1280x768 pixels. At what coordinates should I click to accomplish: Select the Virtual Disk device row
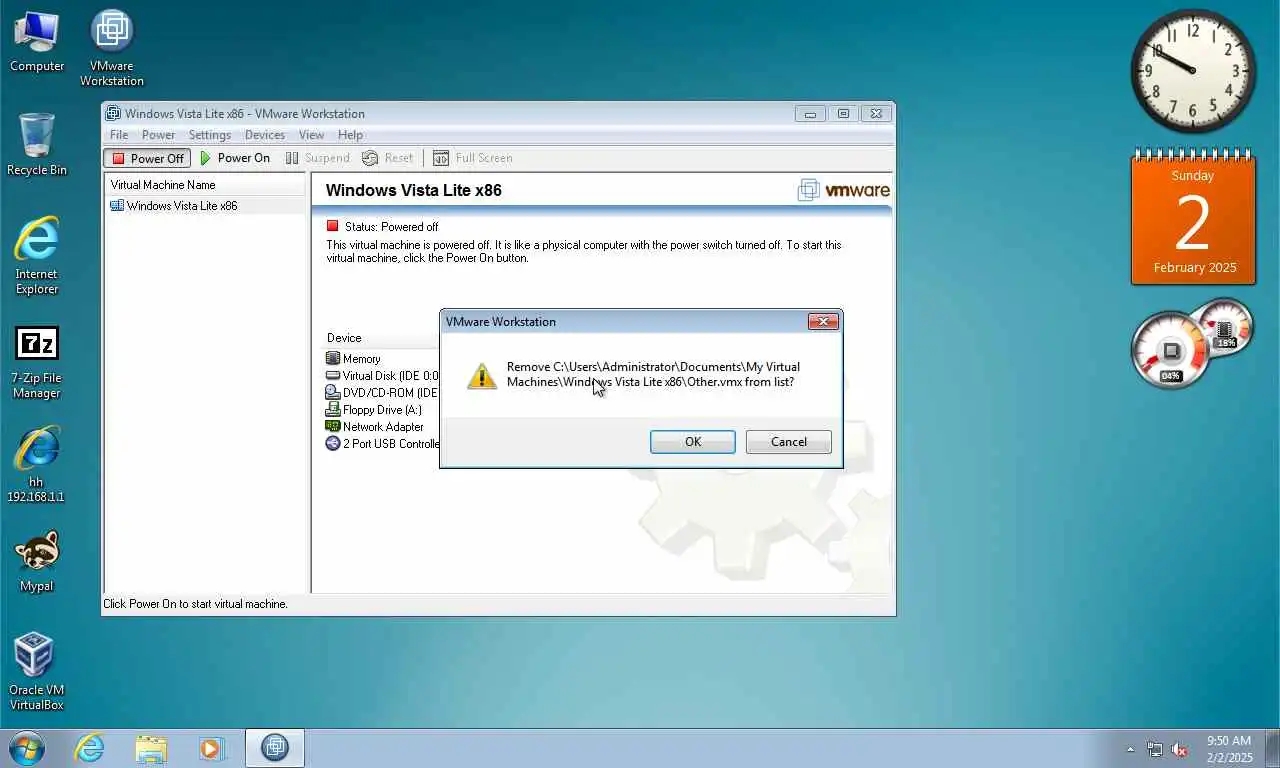pos(382,376)
